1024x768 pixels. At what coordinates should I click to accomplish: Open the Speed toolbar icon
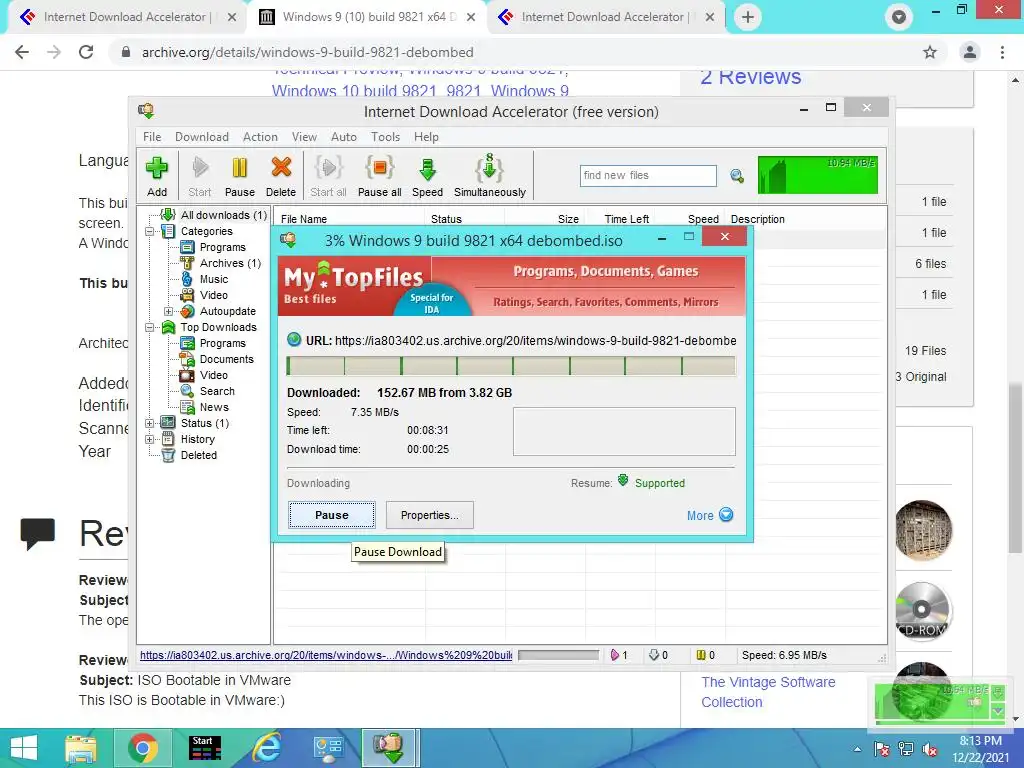tap(427, 176)
